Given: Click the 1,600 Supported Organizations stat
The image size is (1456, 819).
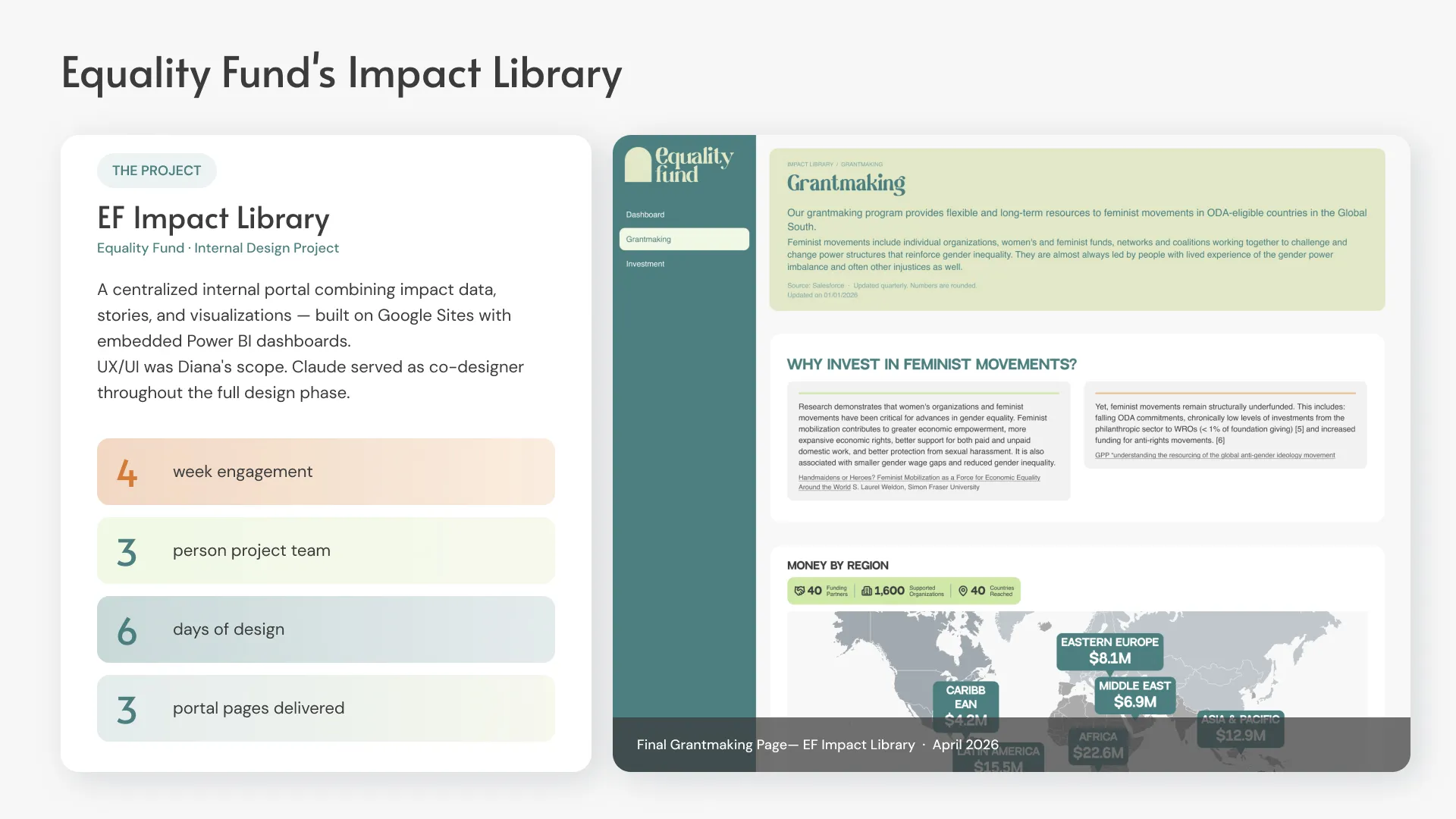Looking at the screenshot, I should pyautogui.click(x=902, y=591).
